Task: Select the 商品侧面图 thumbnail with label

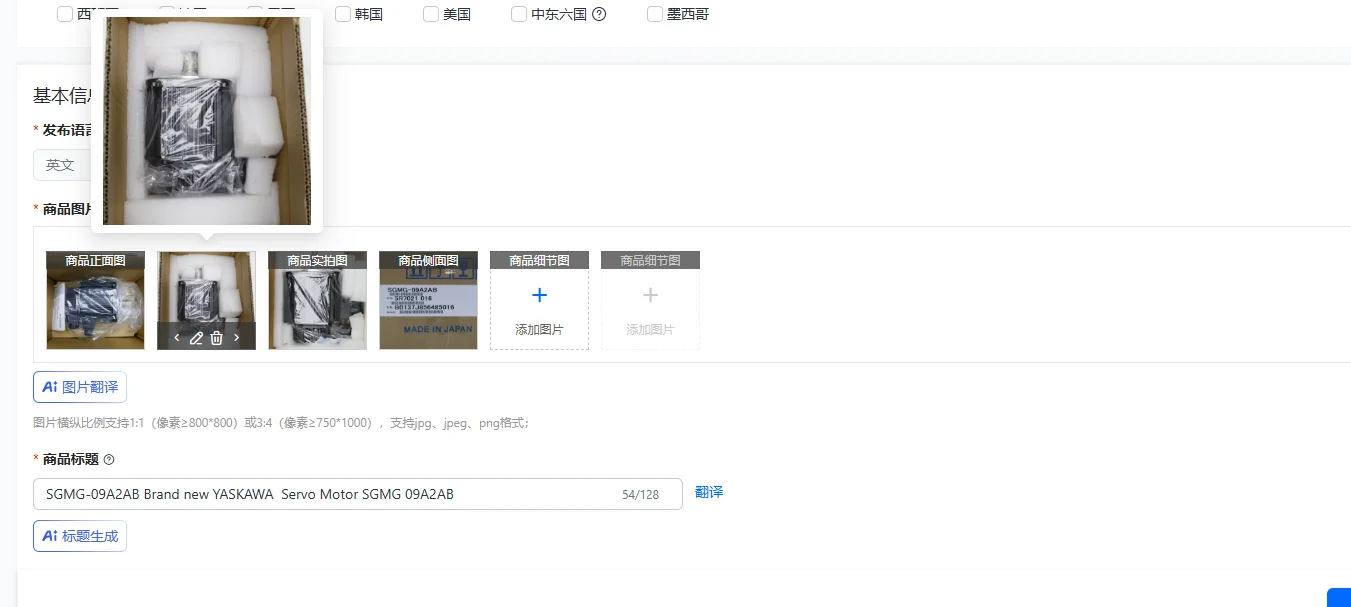Action: [x=428, y=300]
